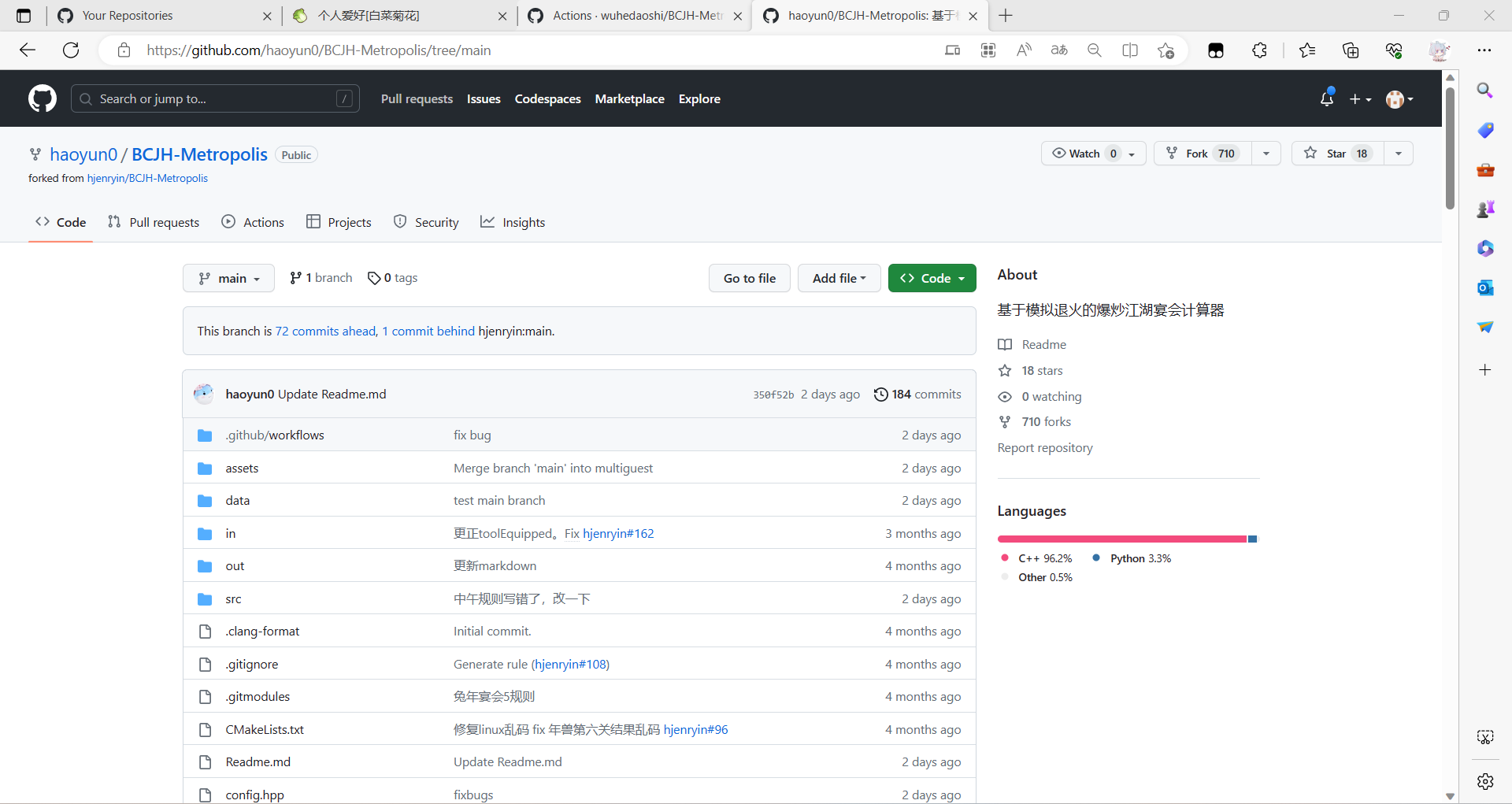Image resolution: width=1512 pixels, height=804 pixels.
Task: Open the main branch selector dropdown
Action: click(x=228, y=278)
